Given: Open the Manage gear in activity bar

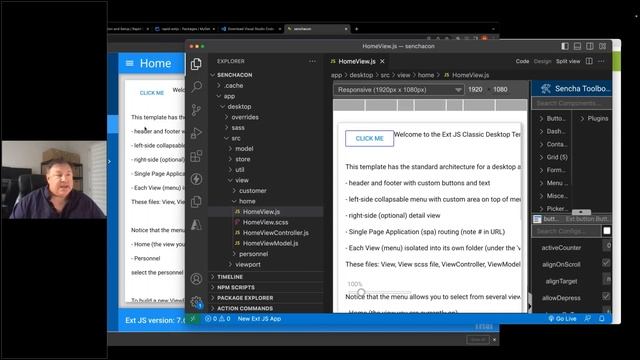Looking at the screenshot, I should [196, 302].
